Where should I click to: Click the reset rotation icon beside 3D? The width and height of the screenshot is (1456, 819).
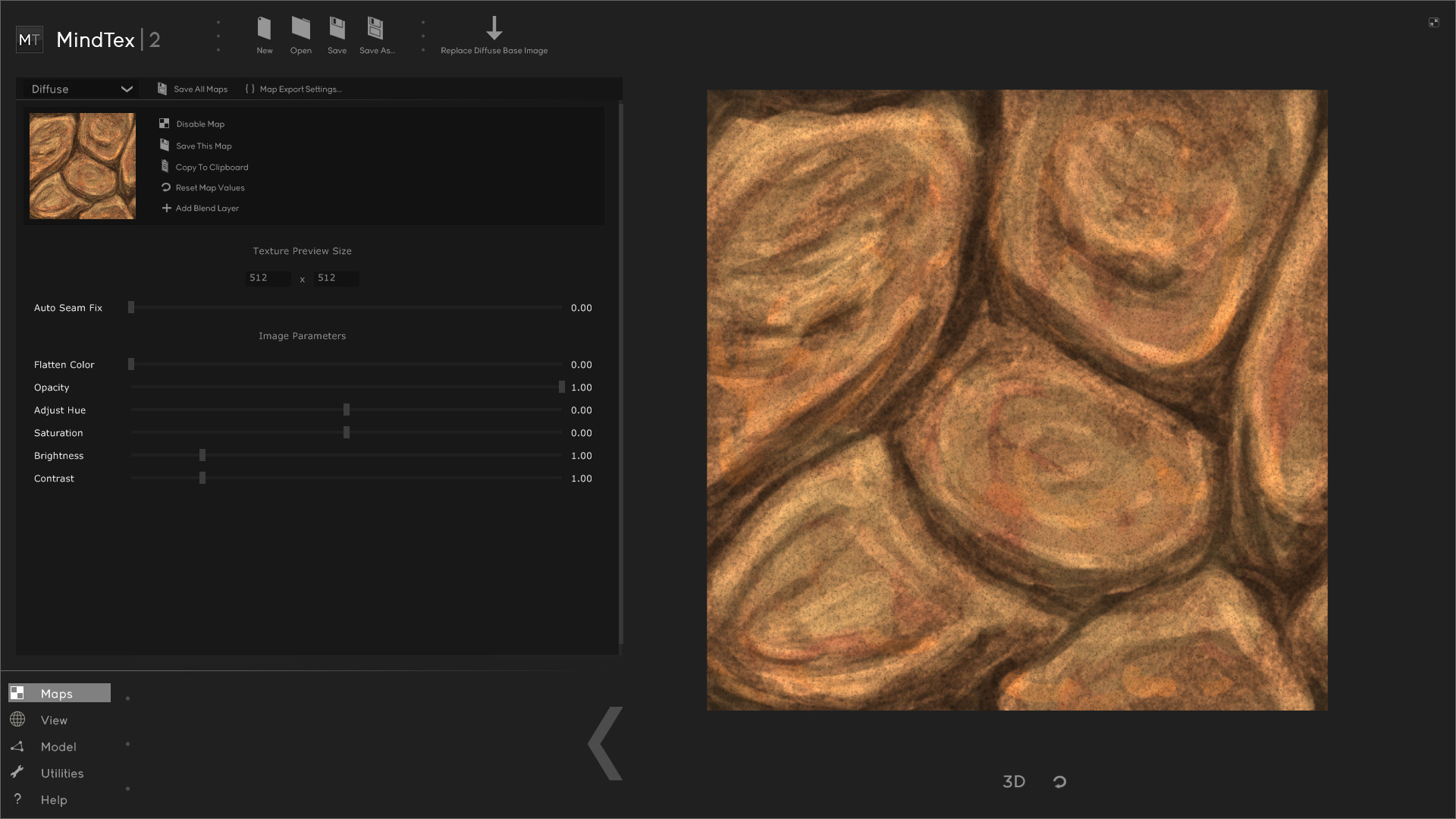pos(1059,781)
